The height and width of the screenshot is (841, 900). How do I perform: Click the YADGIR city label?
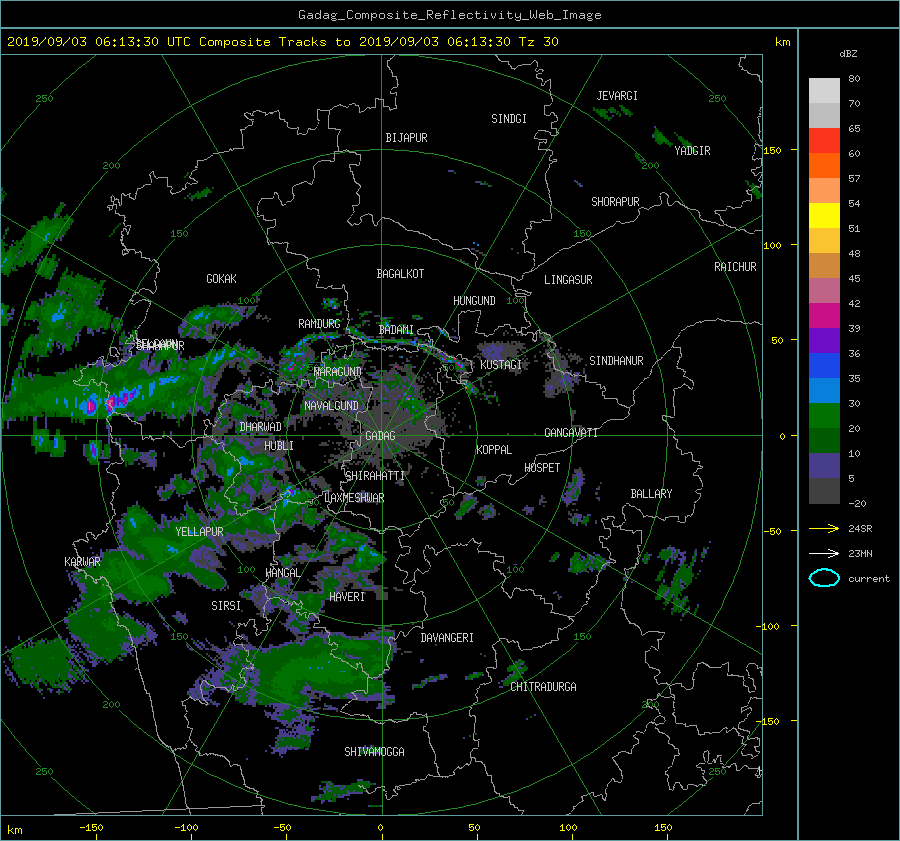(x=692, y=151)
